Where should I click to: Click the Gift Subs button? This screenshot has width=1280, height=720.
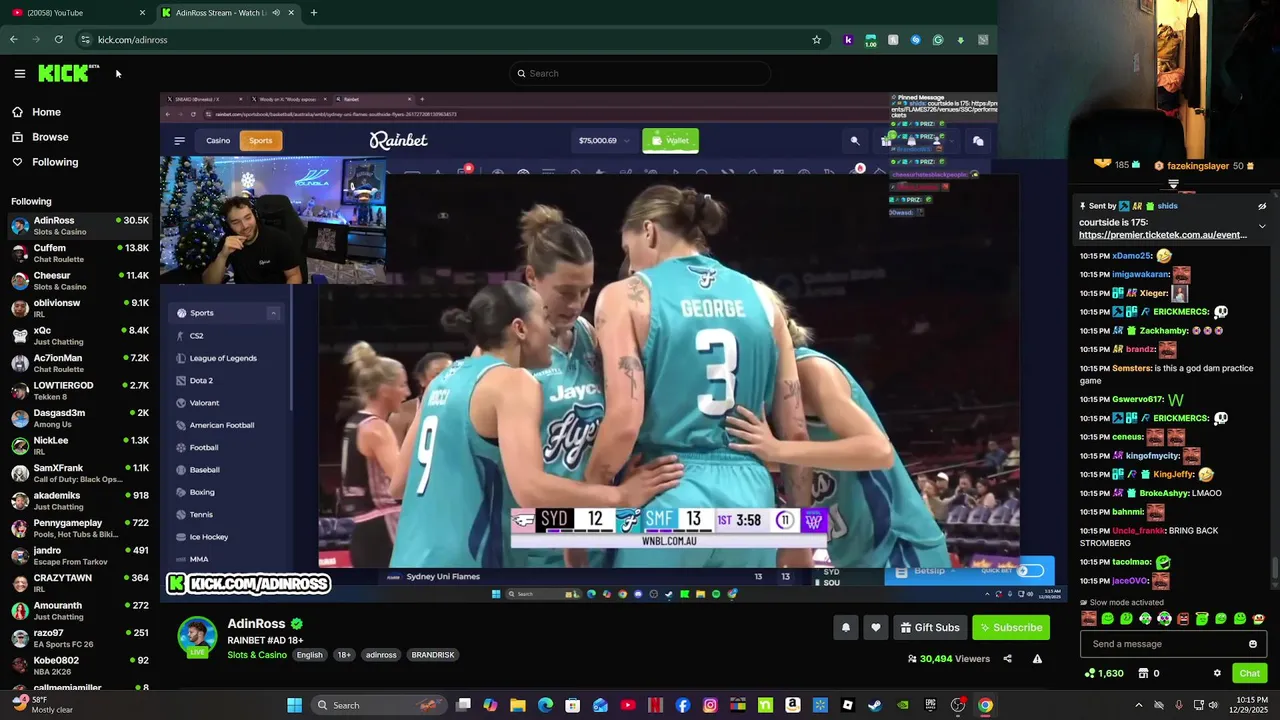click(x=929, y=627)
